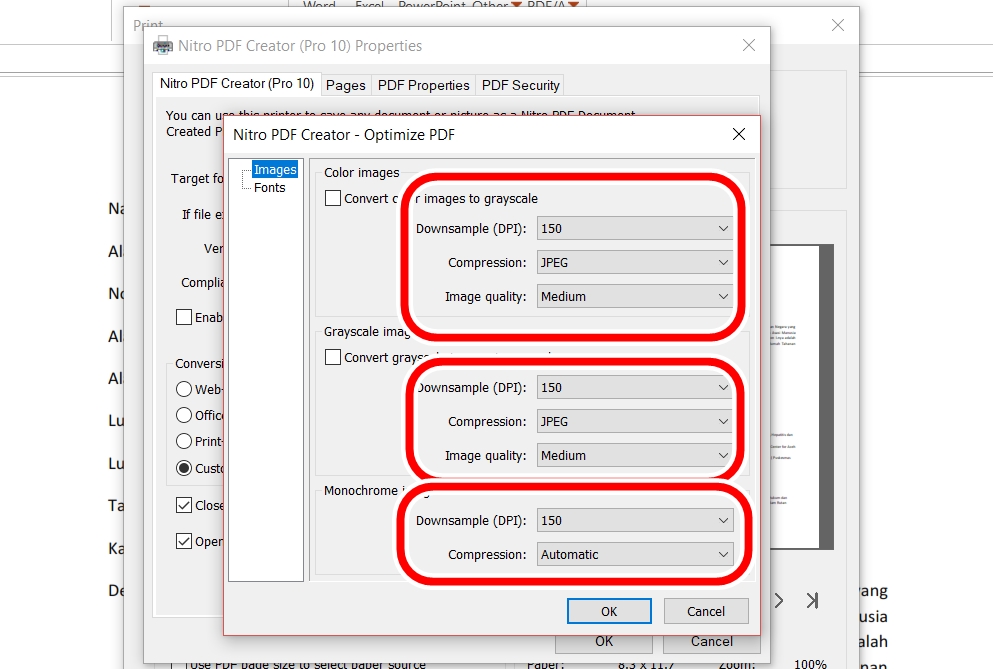The height and width of the screenshot is (669, 993).
Task: Select Fonts in the optimize tree
Action: tap(270, 188)
